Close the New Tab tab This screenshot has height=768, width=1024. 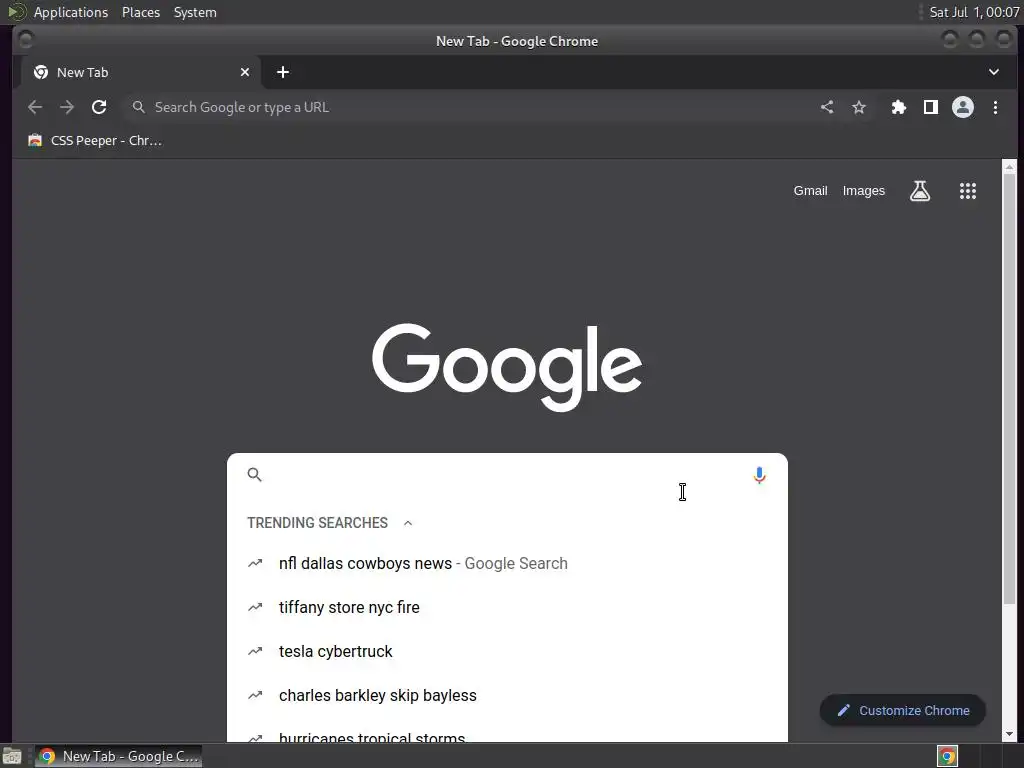(245, 72)
